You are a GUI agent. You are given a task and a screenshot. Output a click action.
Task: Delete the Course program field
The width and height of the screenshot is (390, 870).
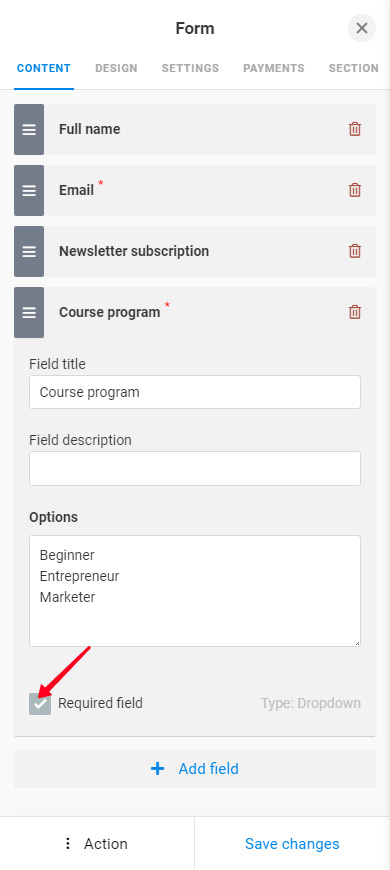354,312
